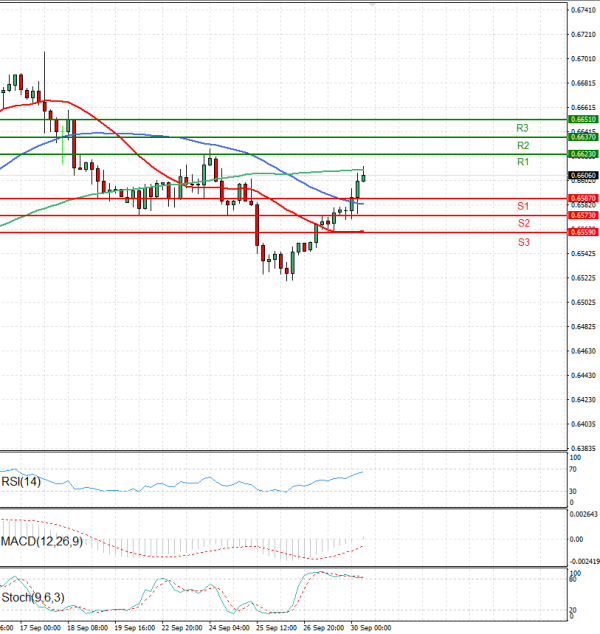Select the 18 Sep 08:00 time label

coord(86,629)
